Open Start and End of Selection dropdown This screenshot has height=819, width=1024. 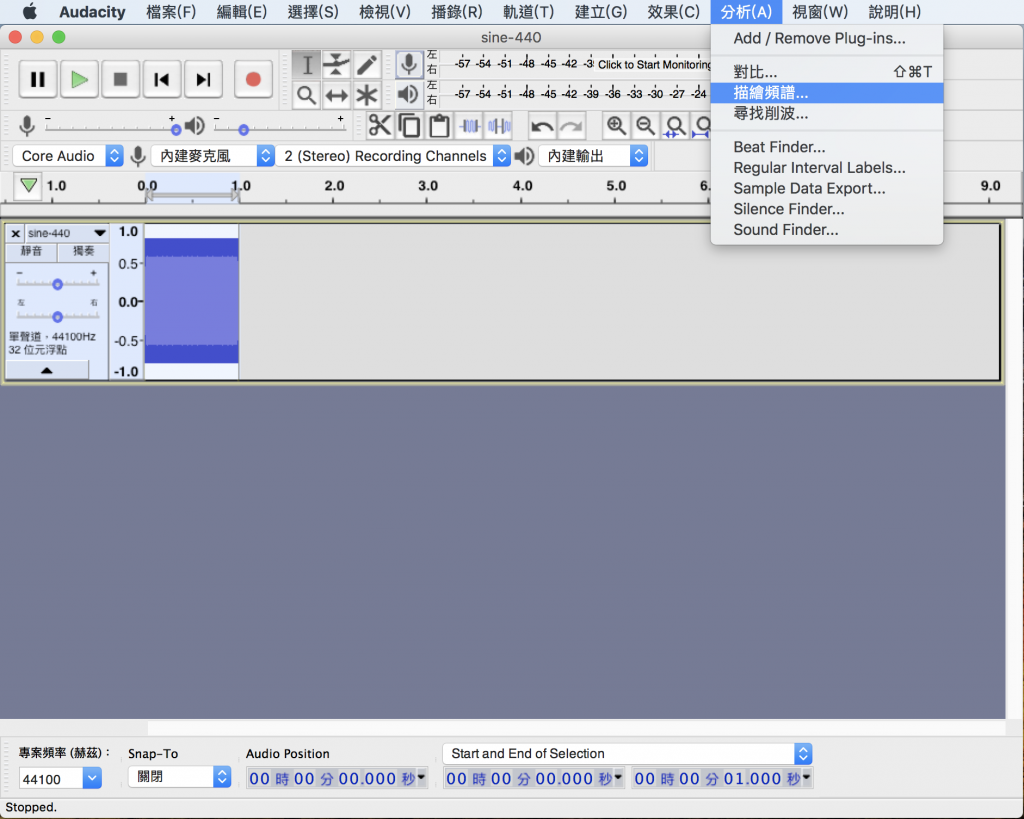click(627, 754)
